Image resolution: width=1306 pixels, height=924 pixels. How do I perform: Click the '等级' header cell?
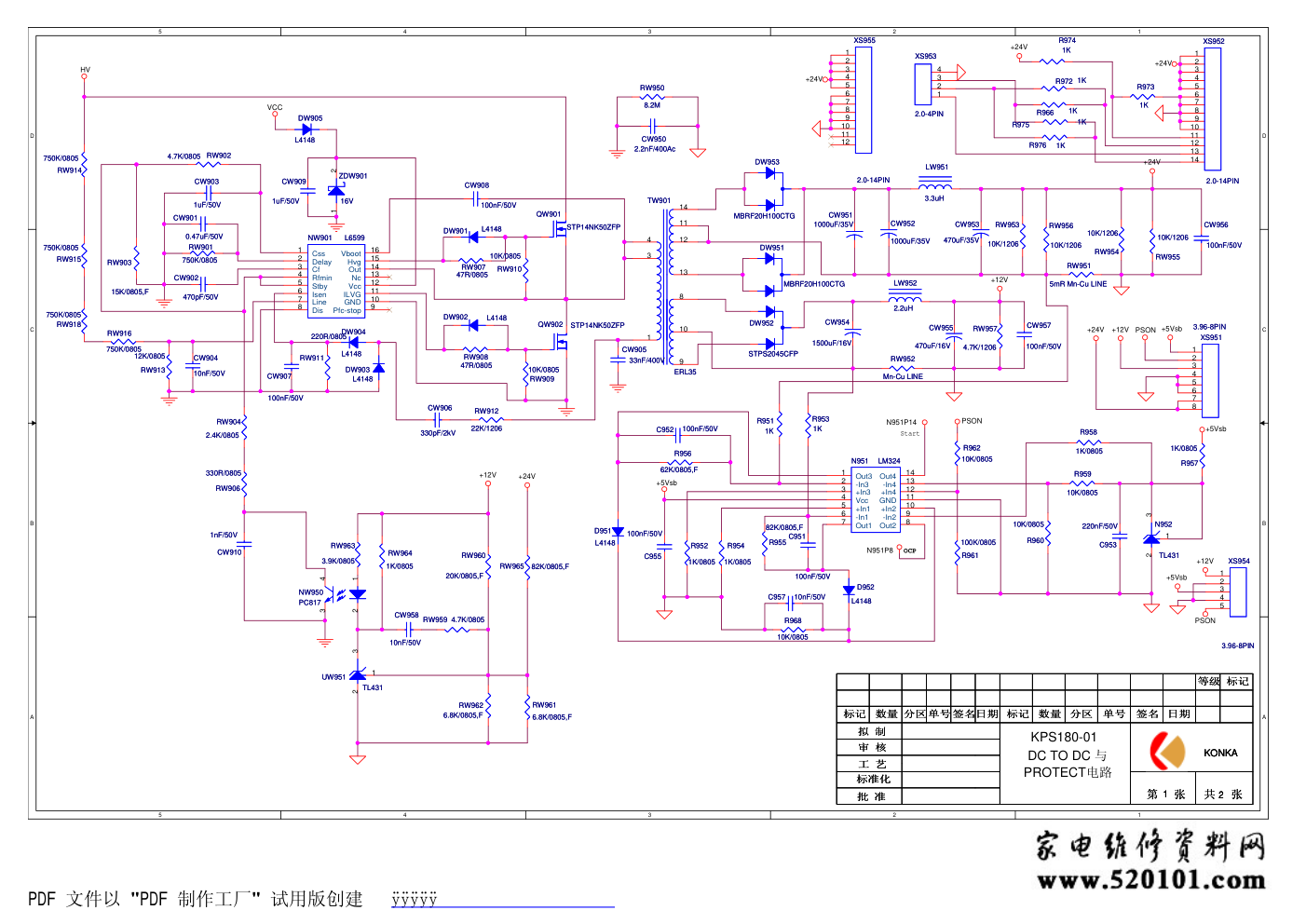click(x=1209, y=682)
